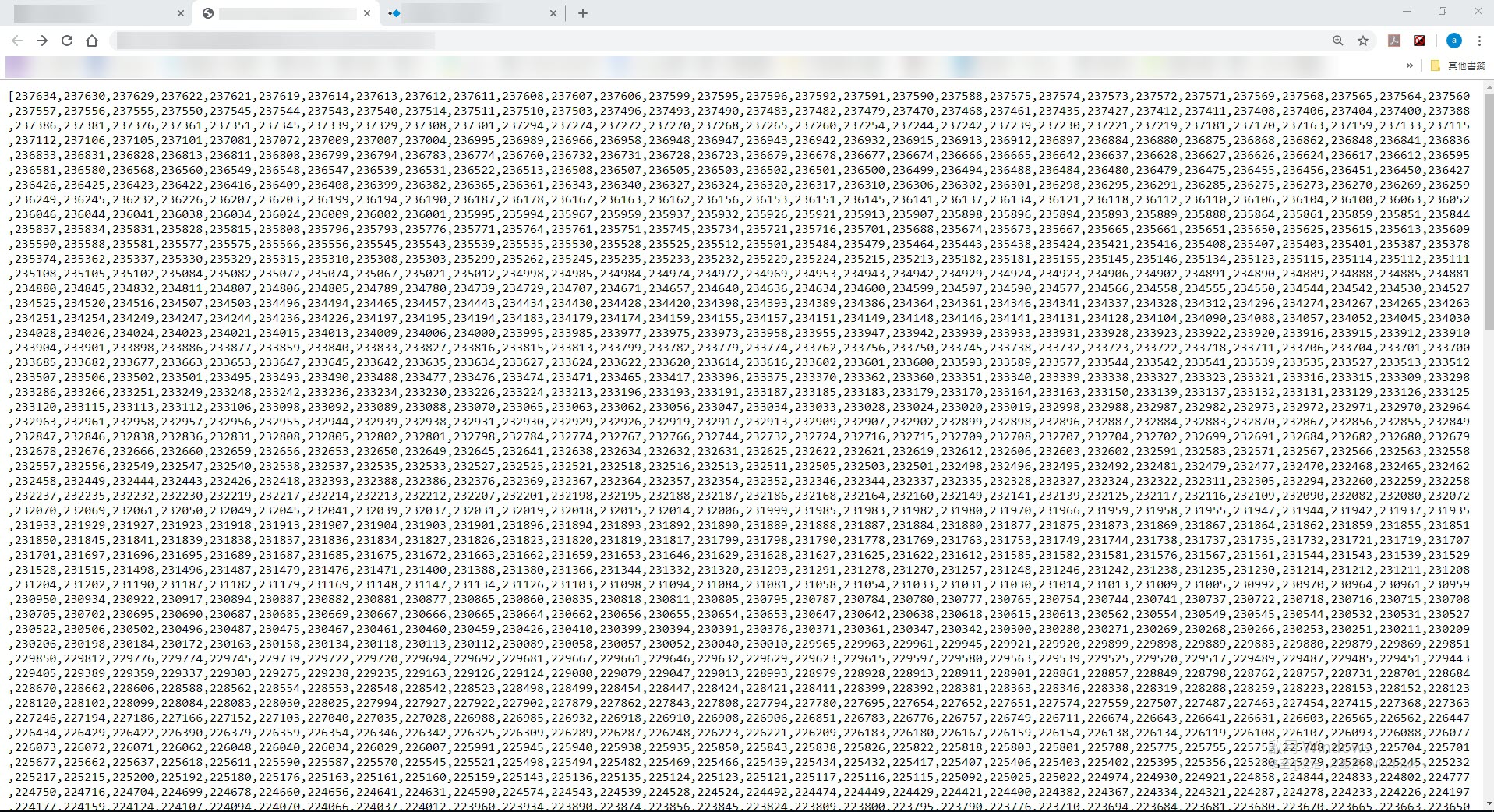Image resolution: width=1494 pixels, height=812 pixels.
Task: Click the number 237560 in the first row
Action: [x=1449, y=96]
